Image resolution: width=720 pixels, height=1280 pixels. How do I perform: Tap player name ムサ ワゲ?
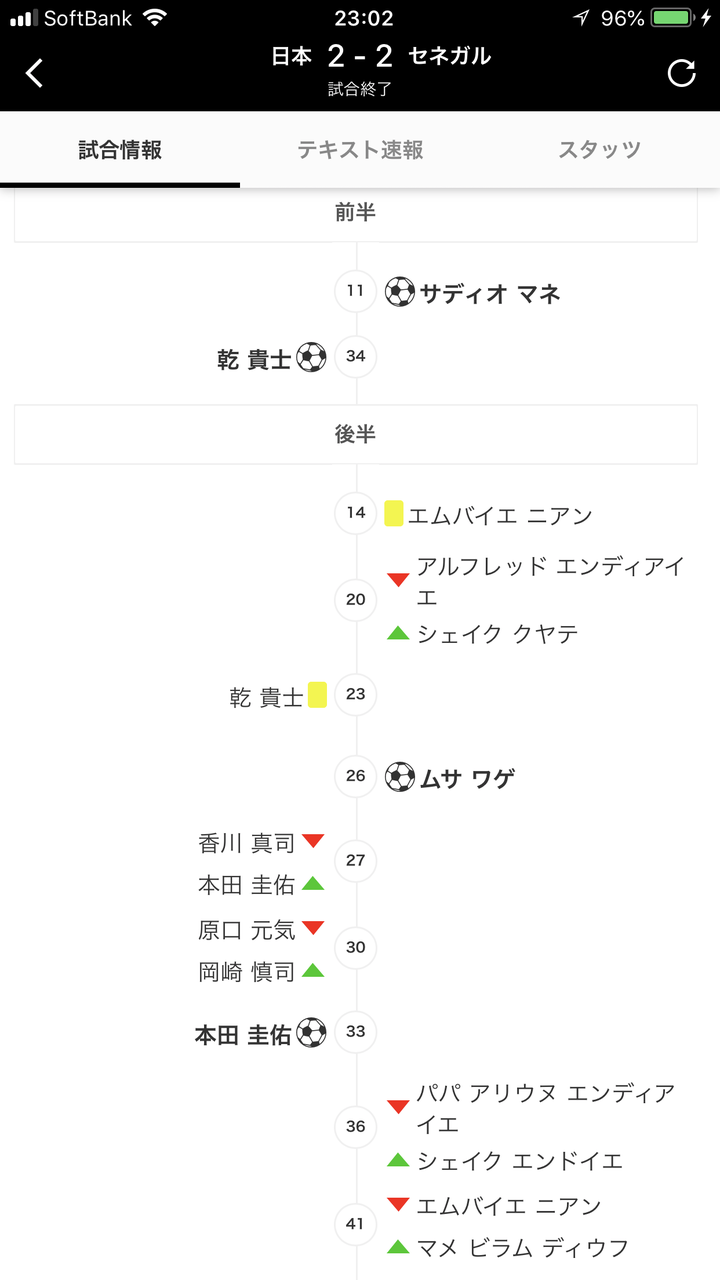[467, 777]
